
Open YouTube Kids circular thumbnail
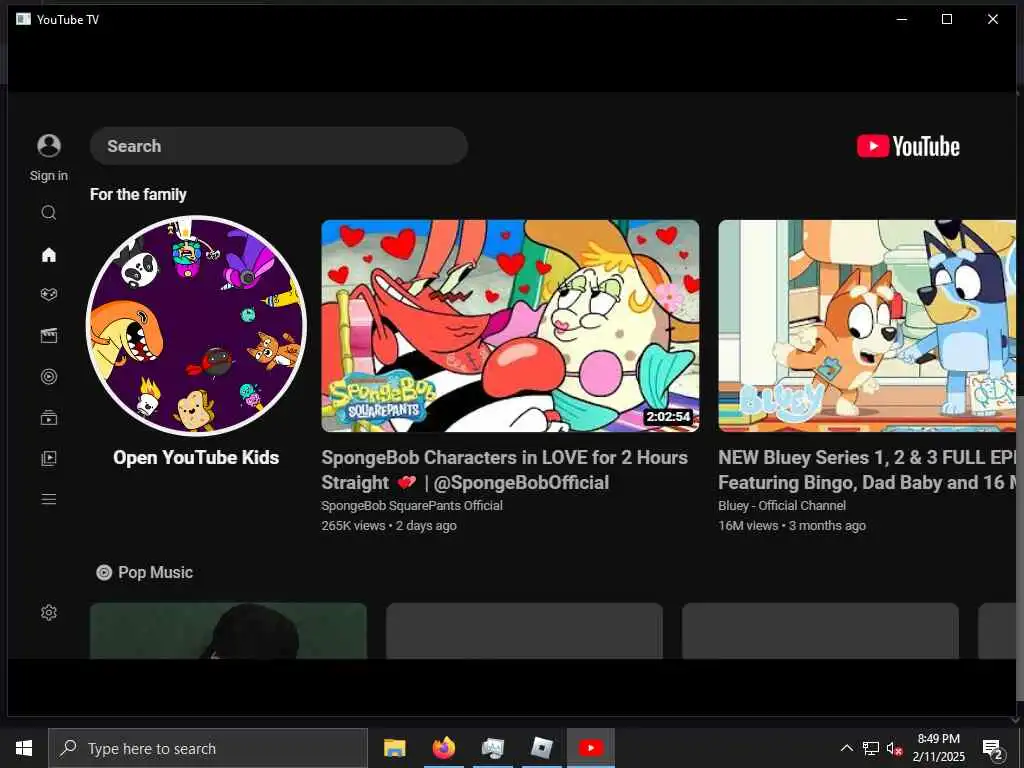196,326
